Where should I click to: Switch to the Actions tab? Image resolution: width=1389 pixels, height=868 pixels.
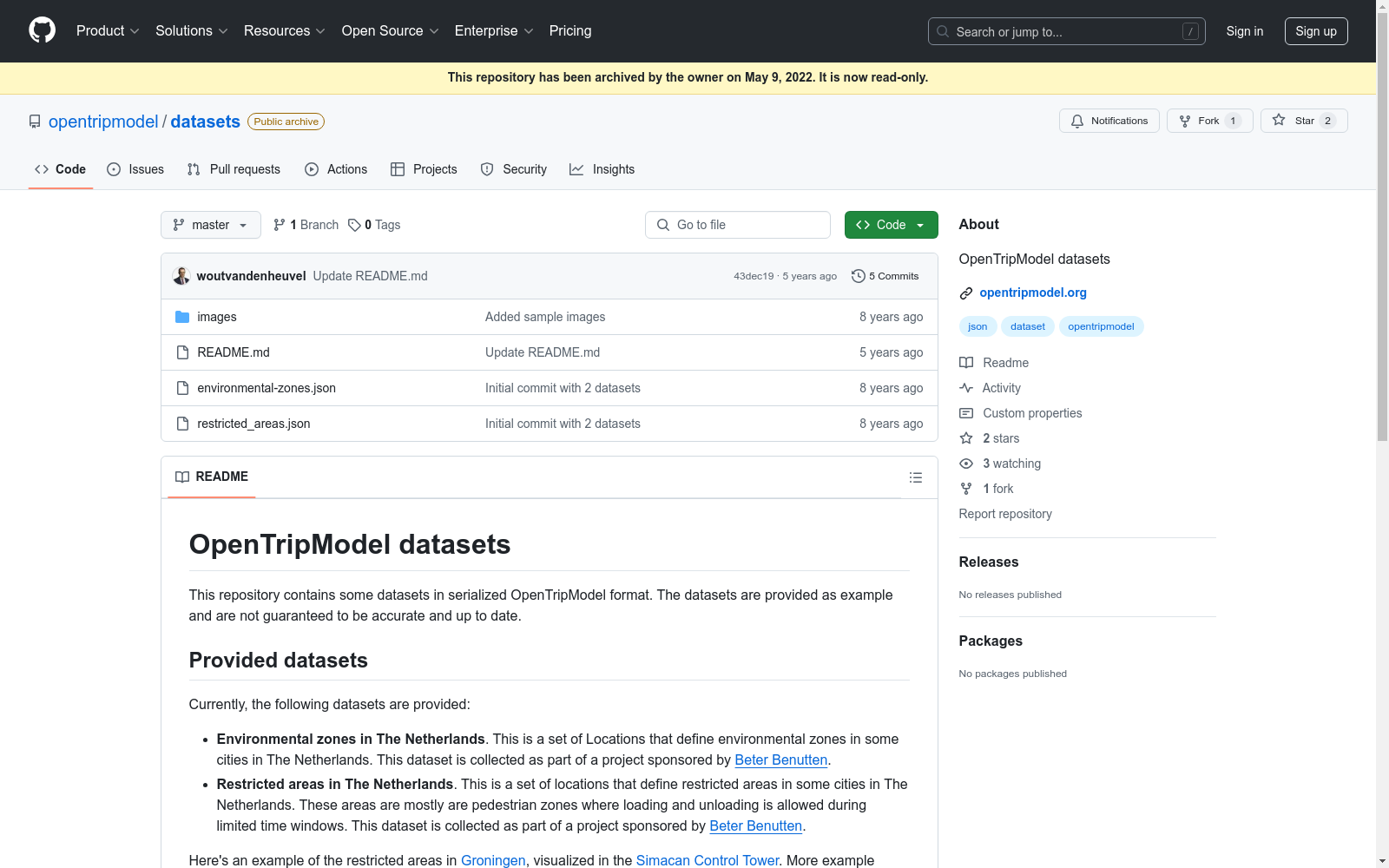pos(336,169)
